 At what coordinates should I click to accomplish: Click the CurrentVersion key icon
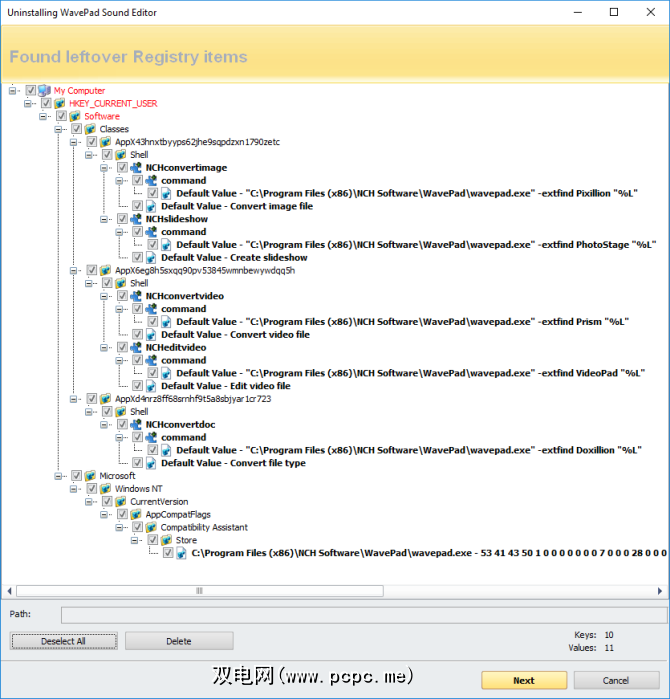click(121, 502)
